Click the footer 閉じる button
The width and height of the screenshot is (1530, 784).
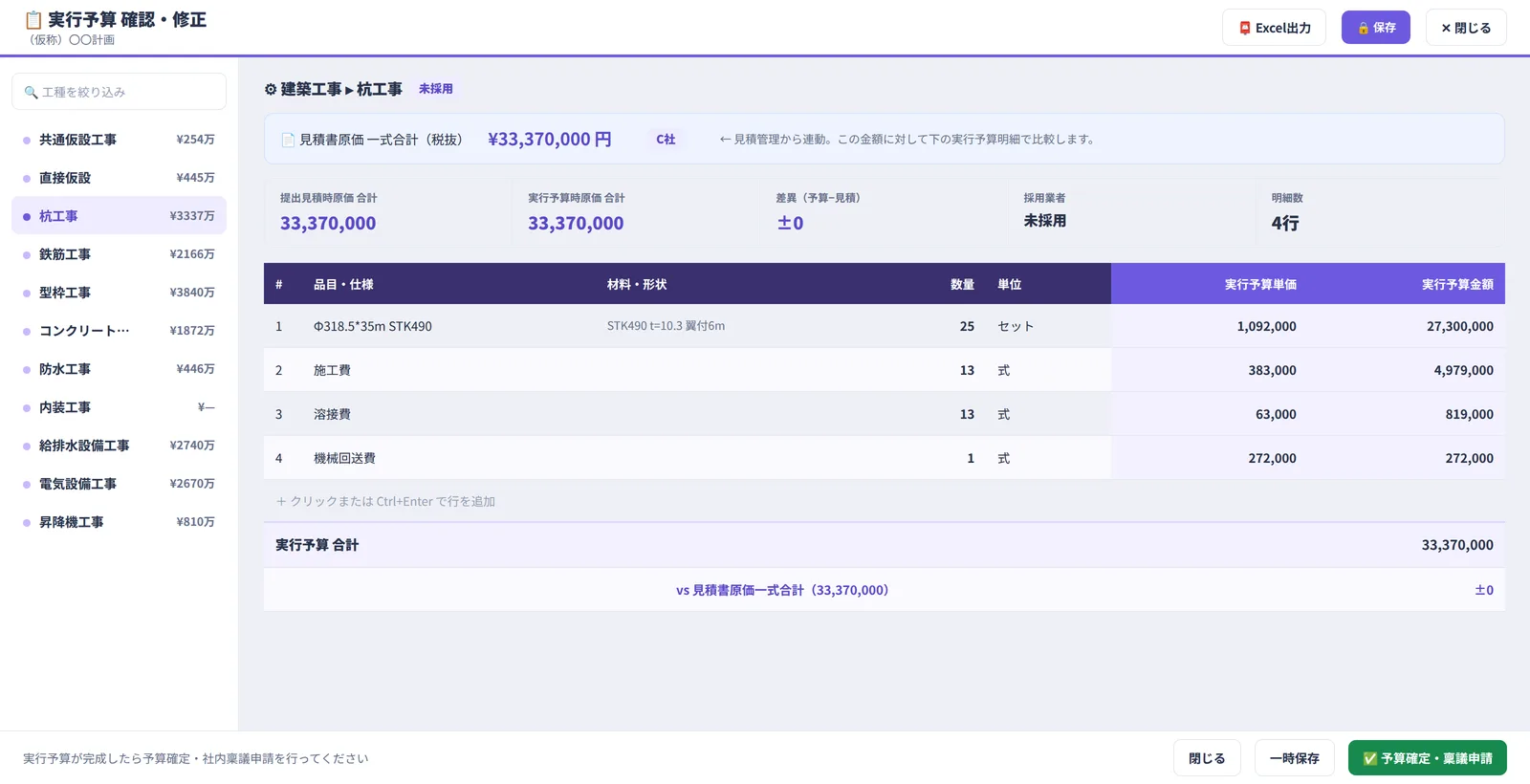pos(1207,758)
